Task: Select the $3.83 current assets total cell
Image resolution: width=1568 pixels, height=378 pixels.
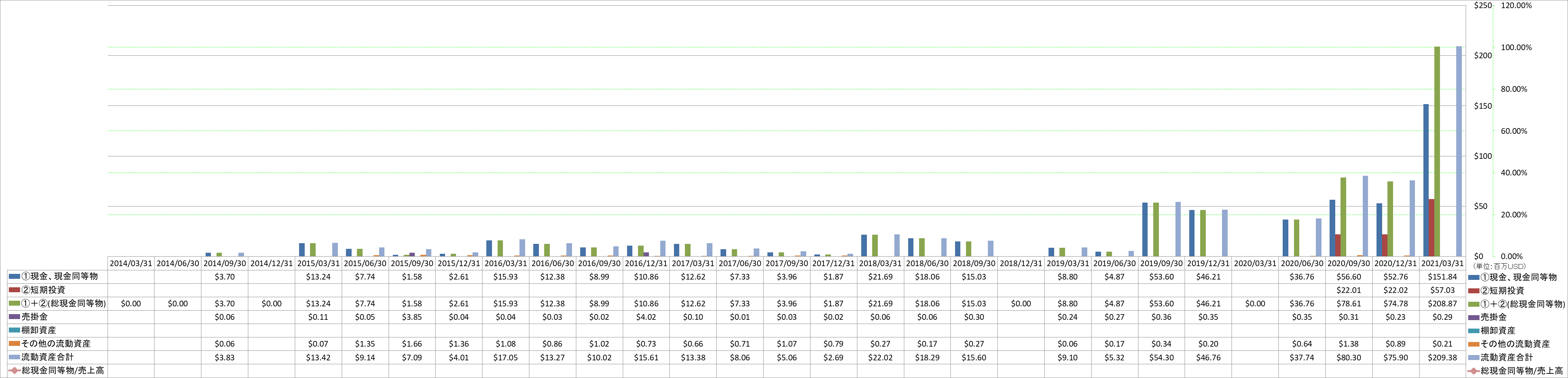Action: [225, 357]
